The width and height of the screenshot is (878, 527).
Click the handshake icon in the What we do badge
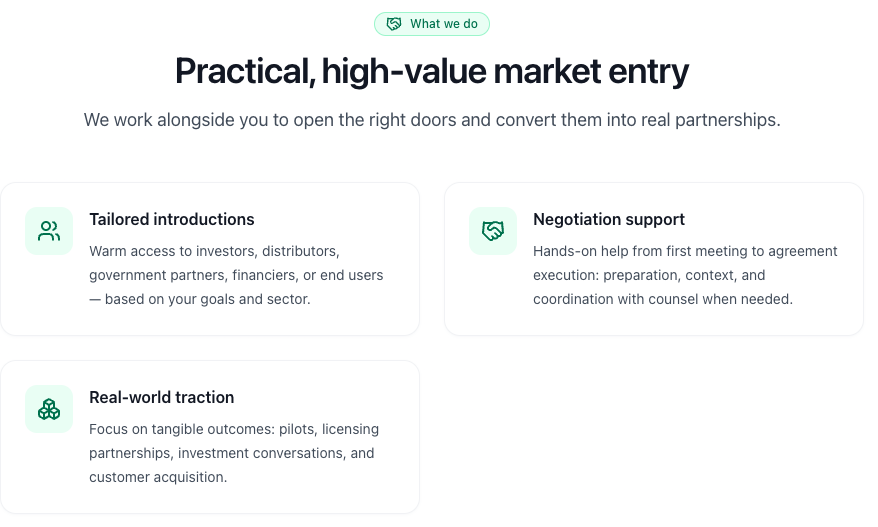[394, 24]
